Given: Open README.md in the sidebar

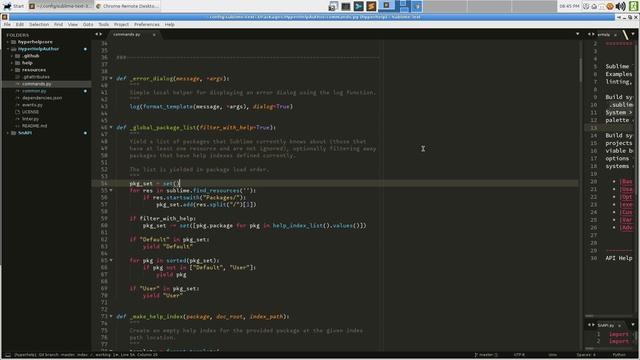Looking at the screenshot, I should [34, 126].
